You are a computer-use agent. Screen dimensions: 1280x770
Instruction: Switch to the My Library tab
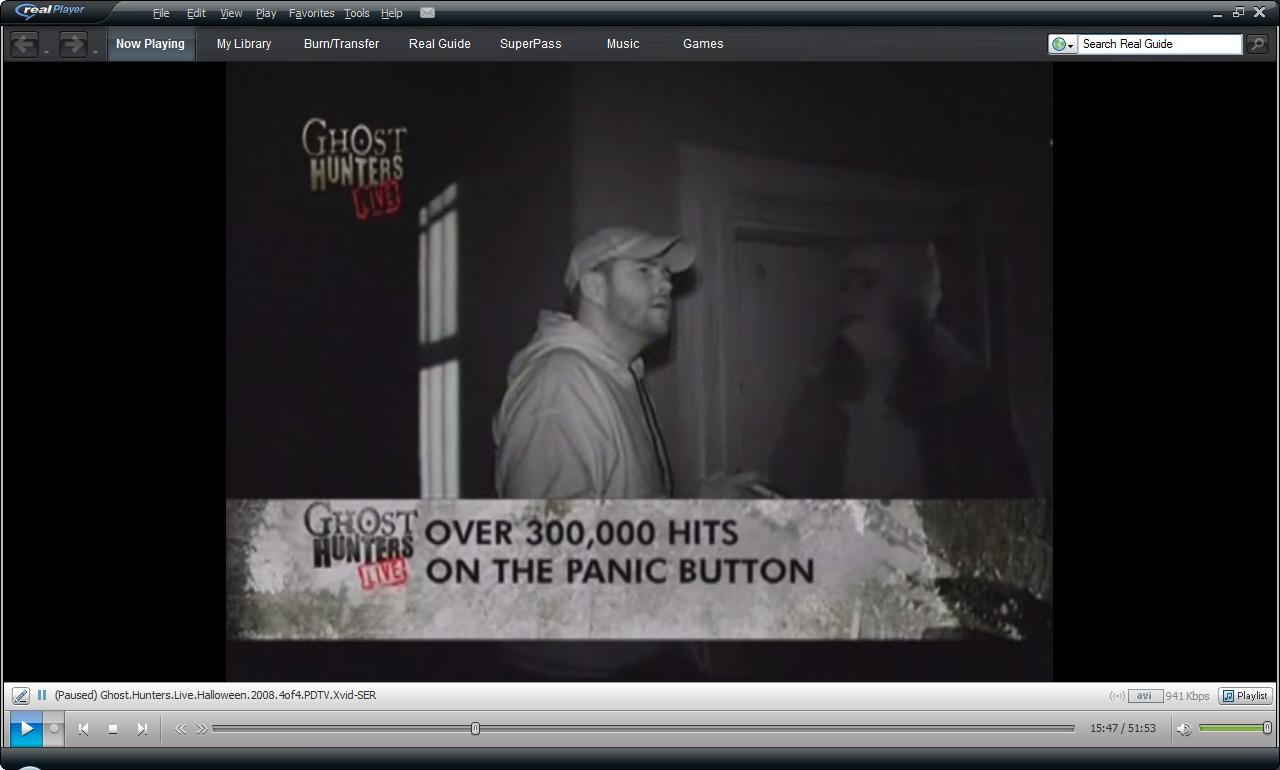pyautogui.click(x=244, y=44)
